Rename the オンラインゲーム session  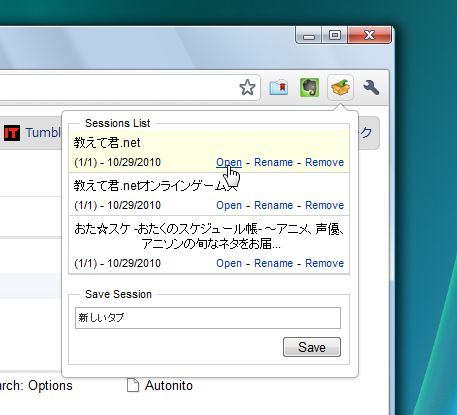click(273, 205)
